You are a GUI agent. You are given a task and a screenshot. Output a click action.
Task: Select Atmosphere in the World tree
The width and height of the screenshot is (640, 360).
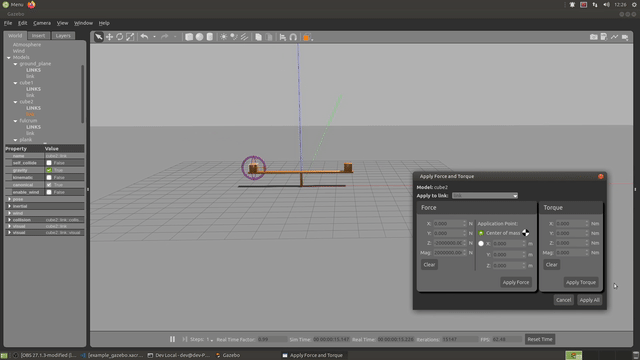pos(27,45)
